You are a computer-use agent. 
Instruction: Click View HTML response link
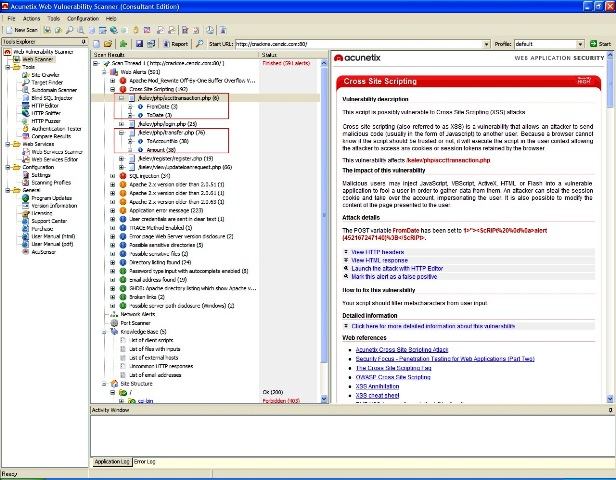pyautogui.click(x=380, y=260)
